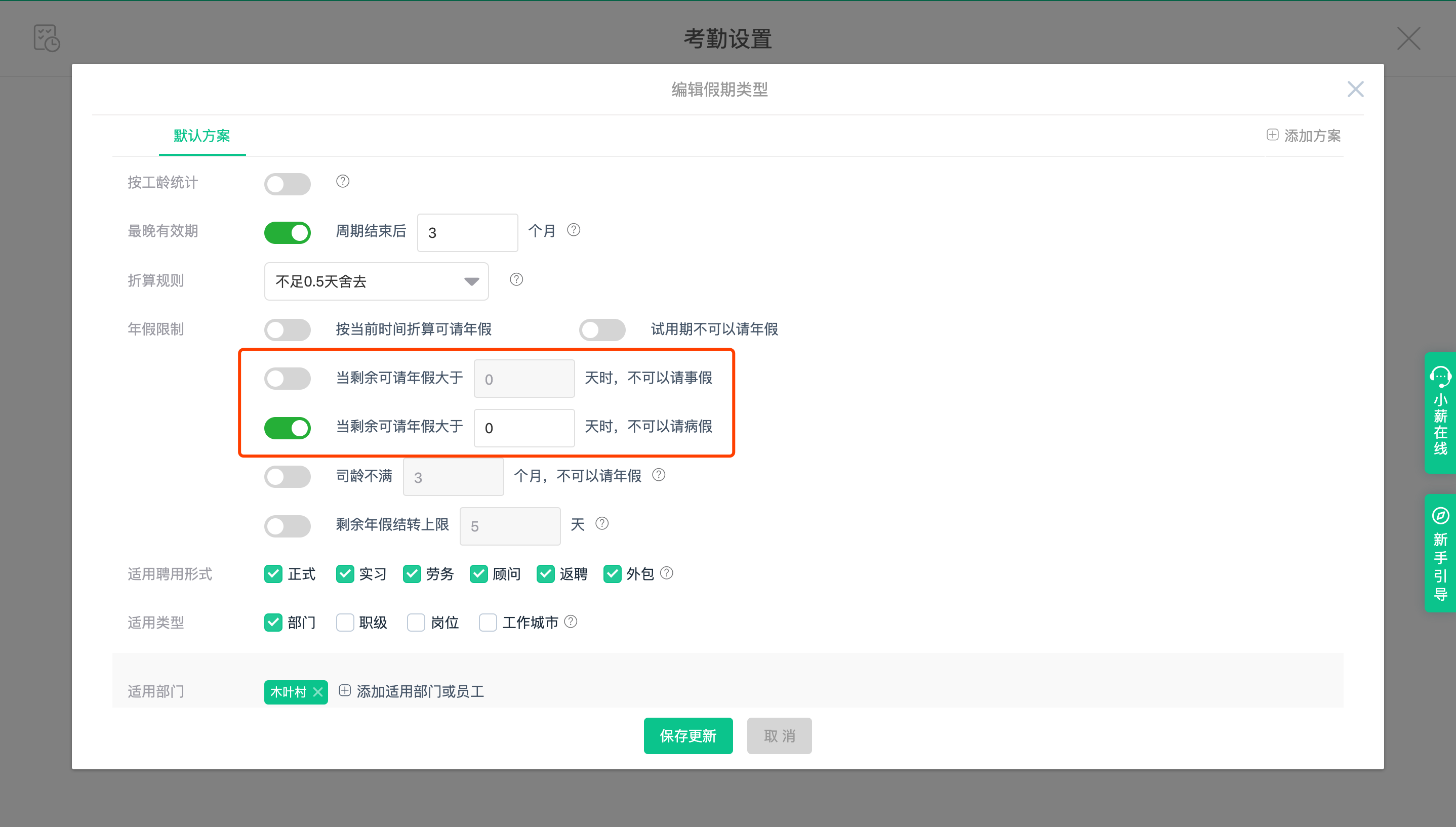Viewport: 1456px width, 827px height.
Task: Switch to 默认方案 tab
Action: pos(201,136)
